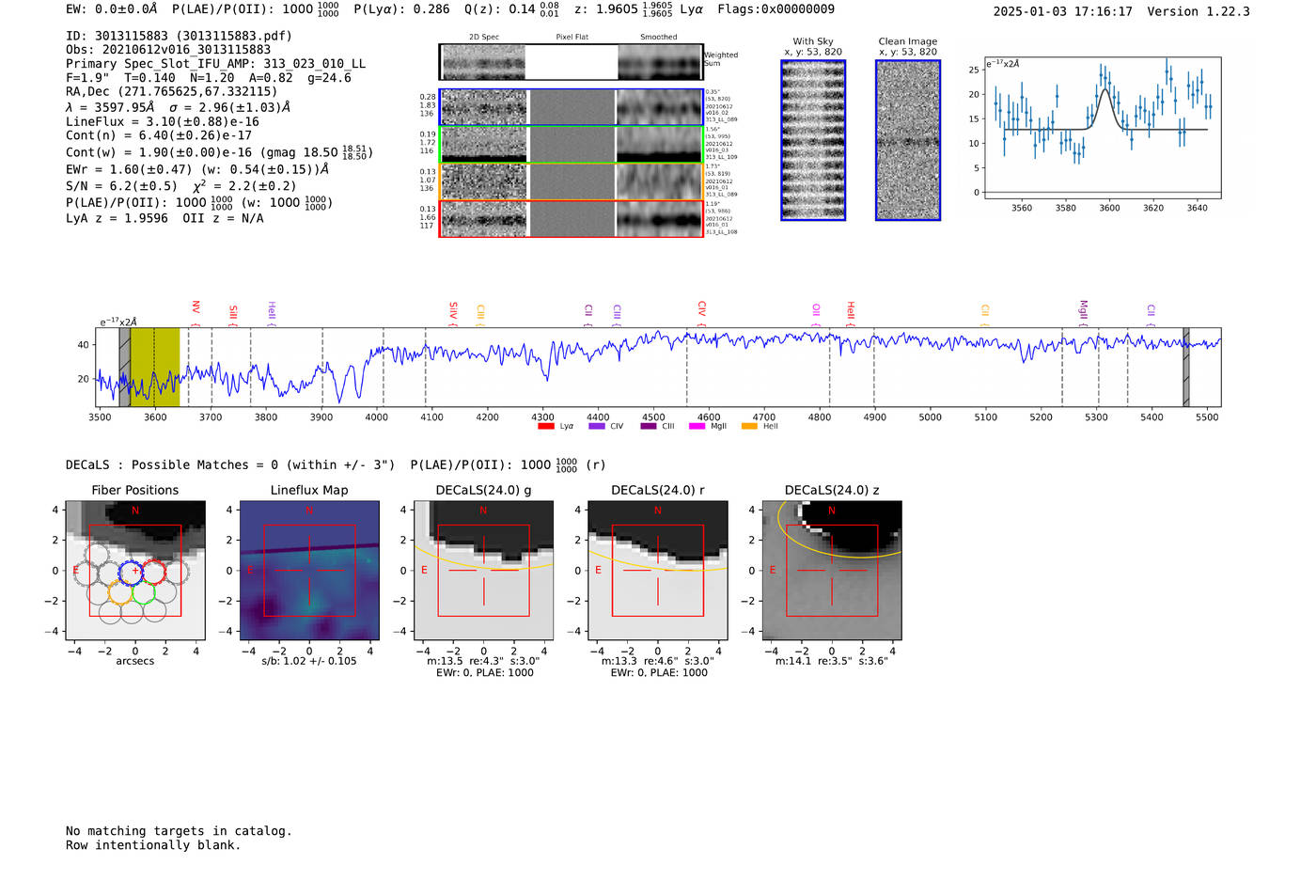Click the Pixel Flat column header
The width and height of the screenshot is (1316, 896).
[572, 38]
